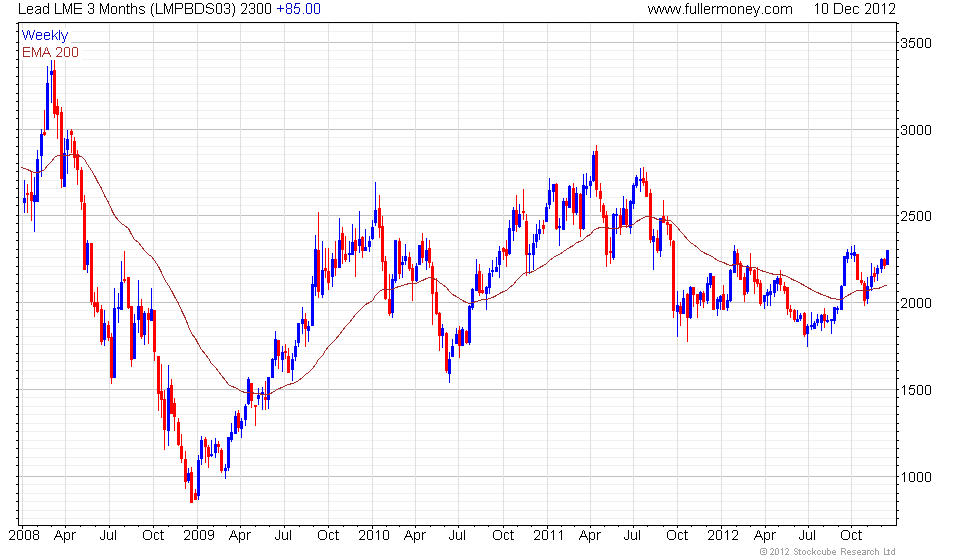The height and width of the screenshot is (560, 980).
Task: Click the '2008' year label on the time axis
Action: pyautogui.click(x=24, y=536)
